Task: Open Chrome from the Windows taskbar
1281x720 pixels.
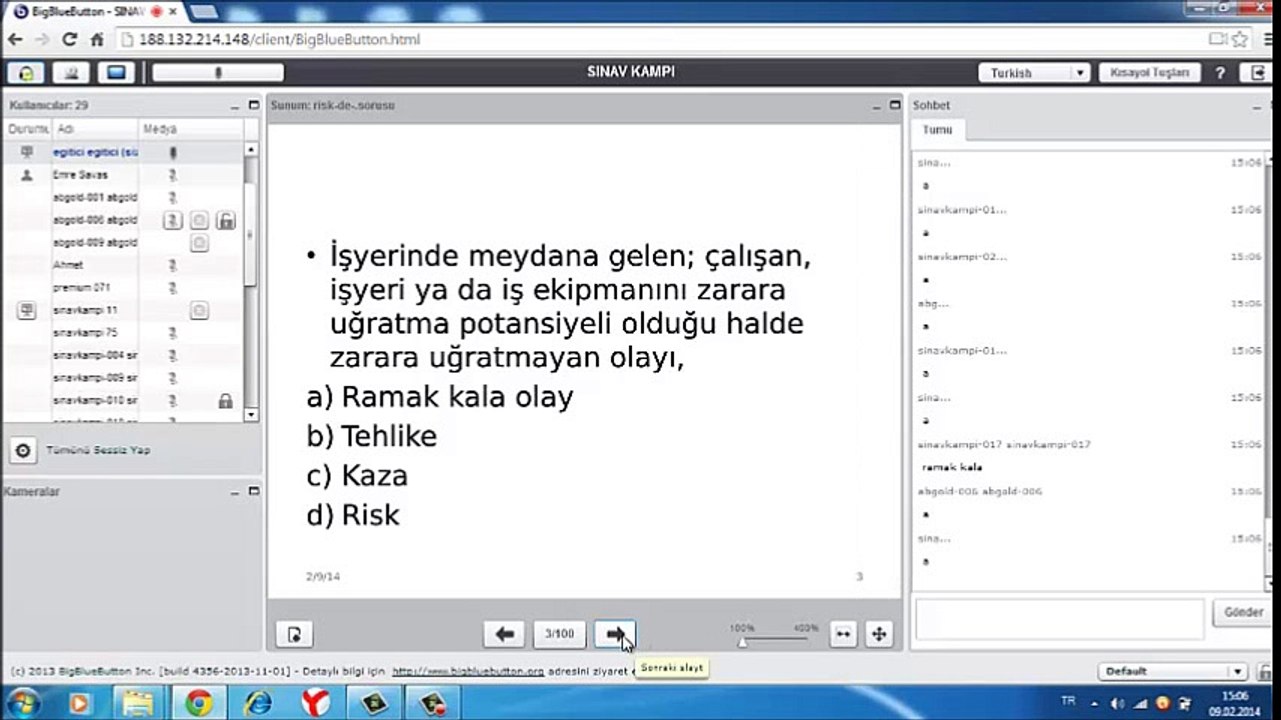Action: tap(198, 703)
